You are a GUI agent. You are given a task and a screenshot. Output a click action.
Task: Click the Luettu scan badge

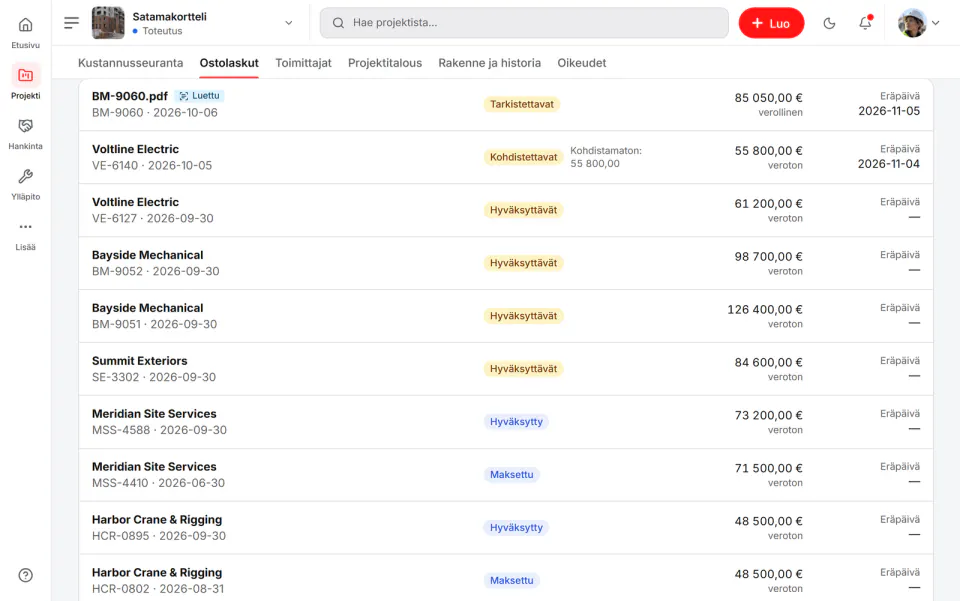pyautogui.click(x=200, y=96)
